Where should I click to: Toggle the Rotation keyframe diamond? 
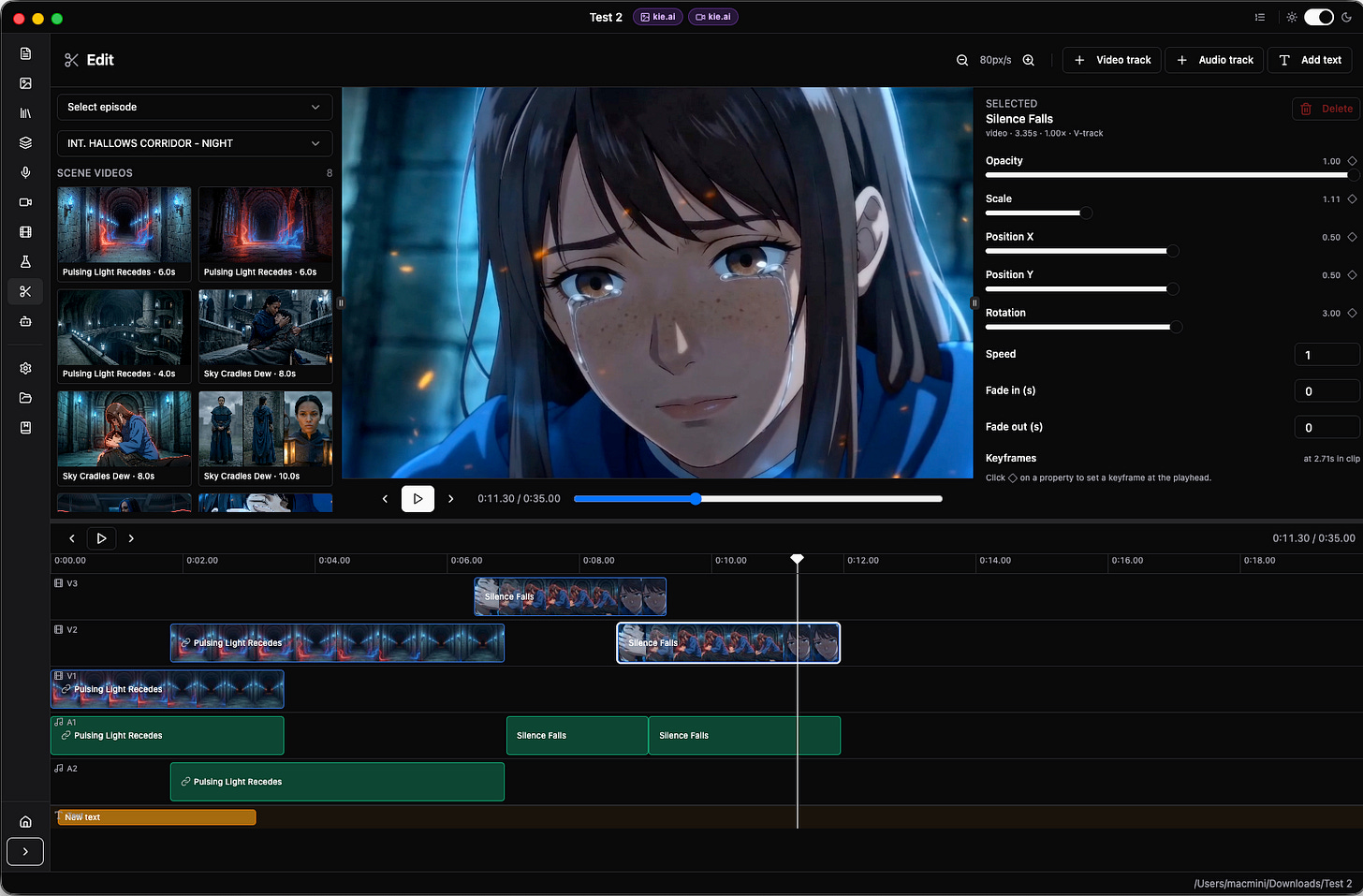pyautogui.click(x=1352, y=313)
